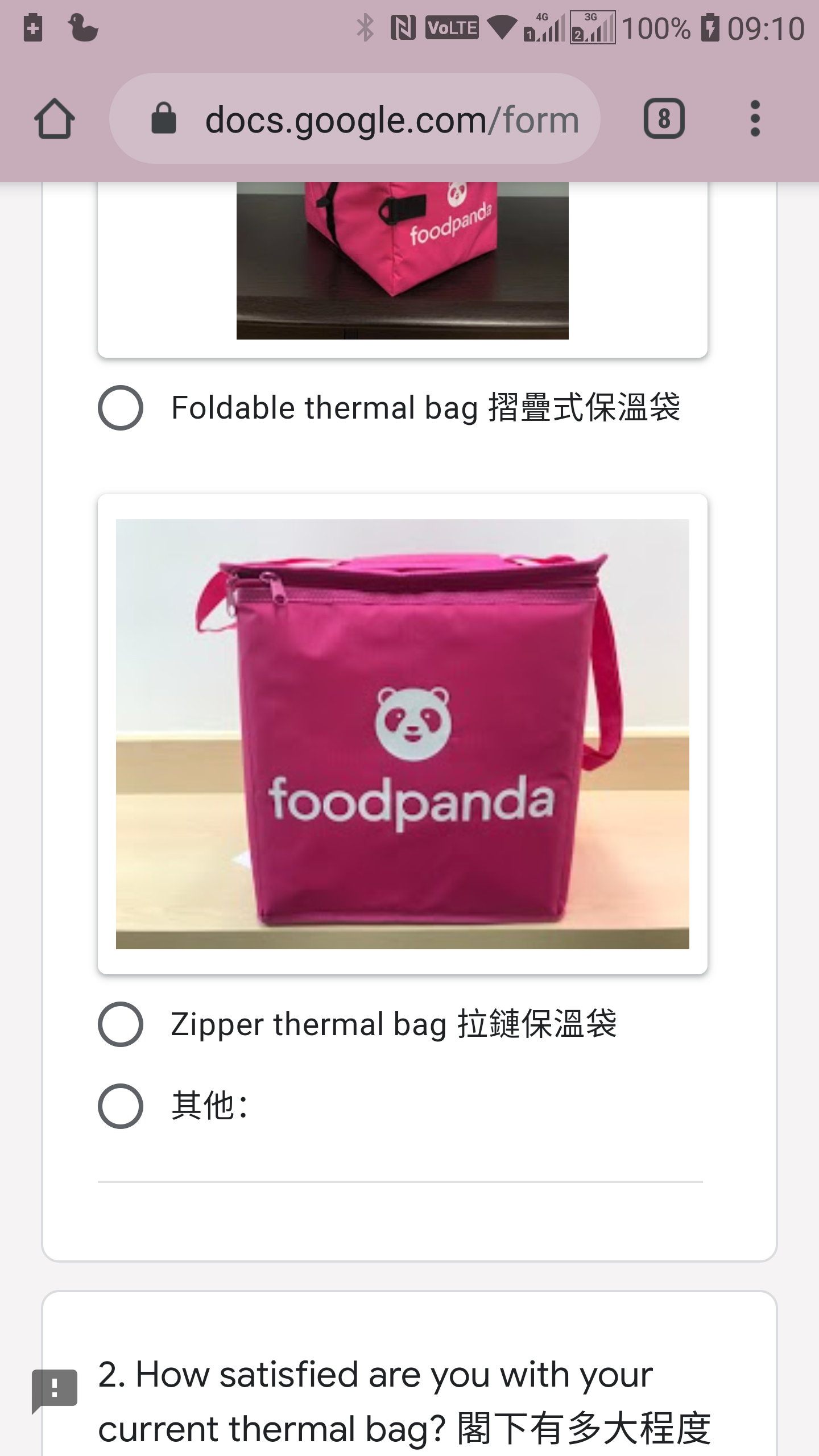Open the three-dot browser menu
The height and width of the screenshot is (1456, 819).
coord(755,119)
